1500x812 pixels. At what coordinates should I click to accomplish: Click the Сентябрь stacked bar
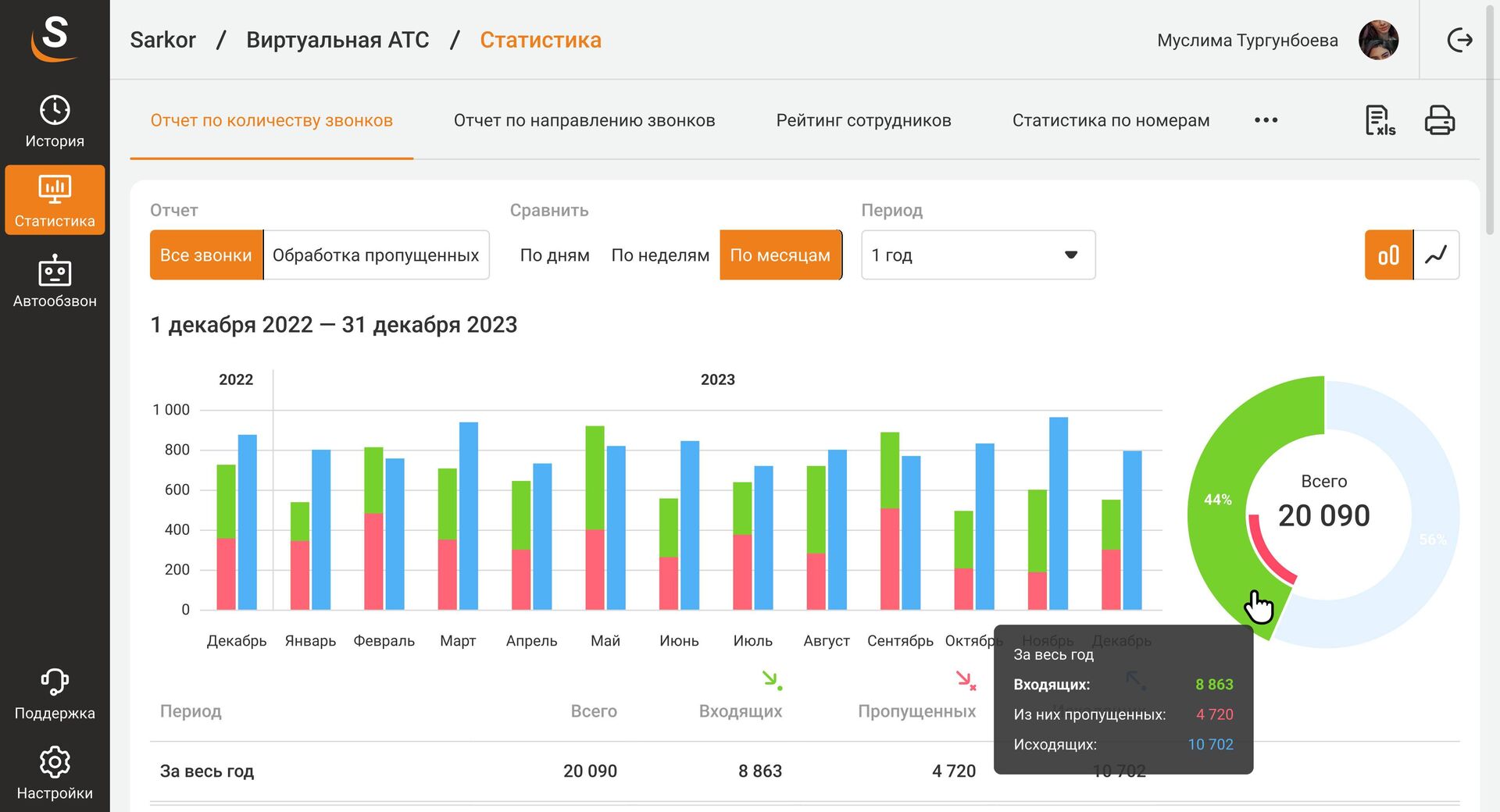890,521
